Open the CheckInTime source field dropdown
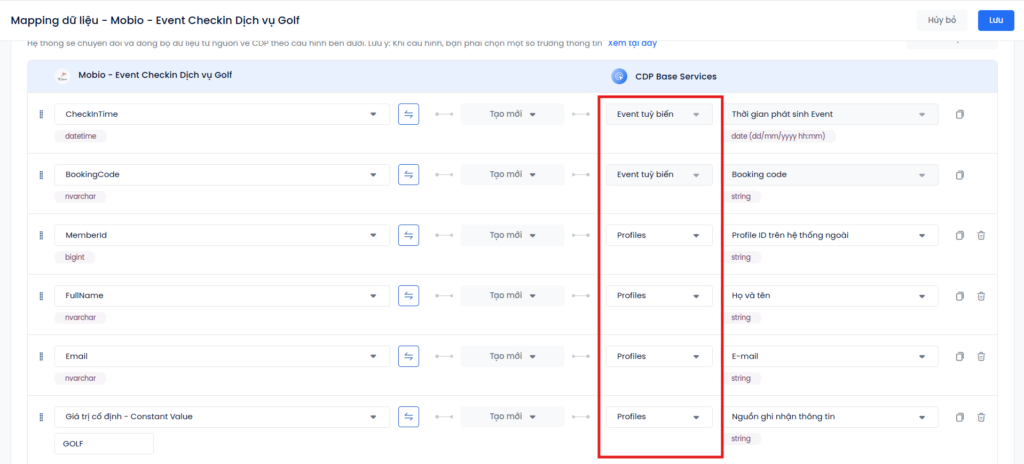Screen dimensions: 1024x464 point(222,115)
